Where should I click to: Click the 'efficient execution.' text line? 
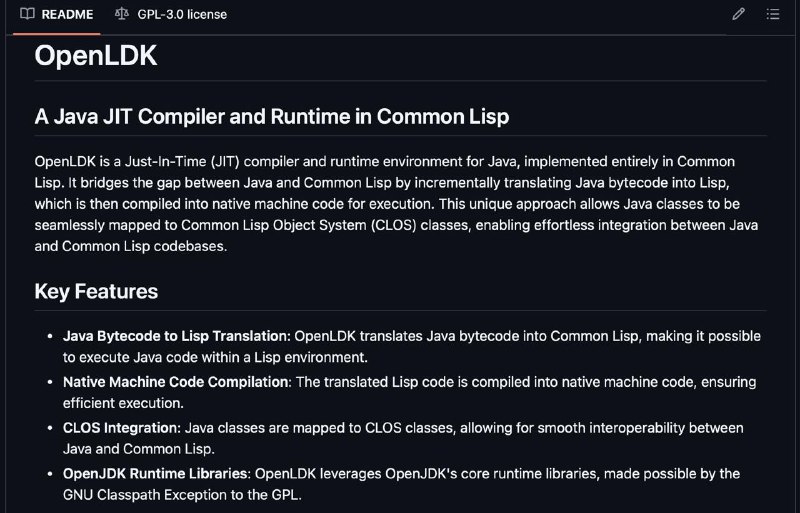click(123, 403)
